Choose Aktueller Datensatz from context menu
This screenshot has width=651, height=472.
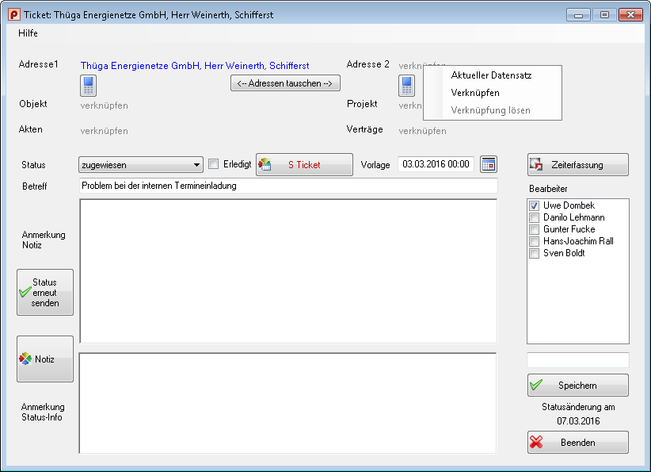[x=491, y=75]
